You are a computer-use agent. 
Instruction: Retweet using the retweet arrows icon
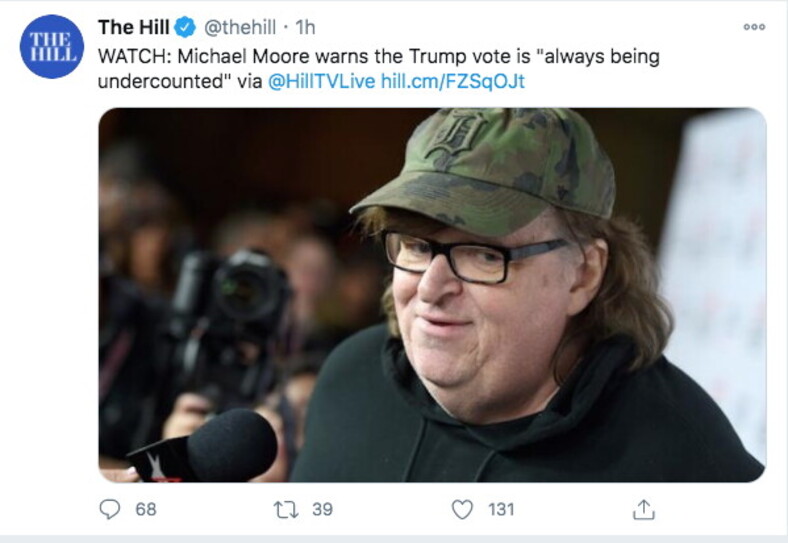(x=287, y=510)
